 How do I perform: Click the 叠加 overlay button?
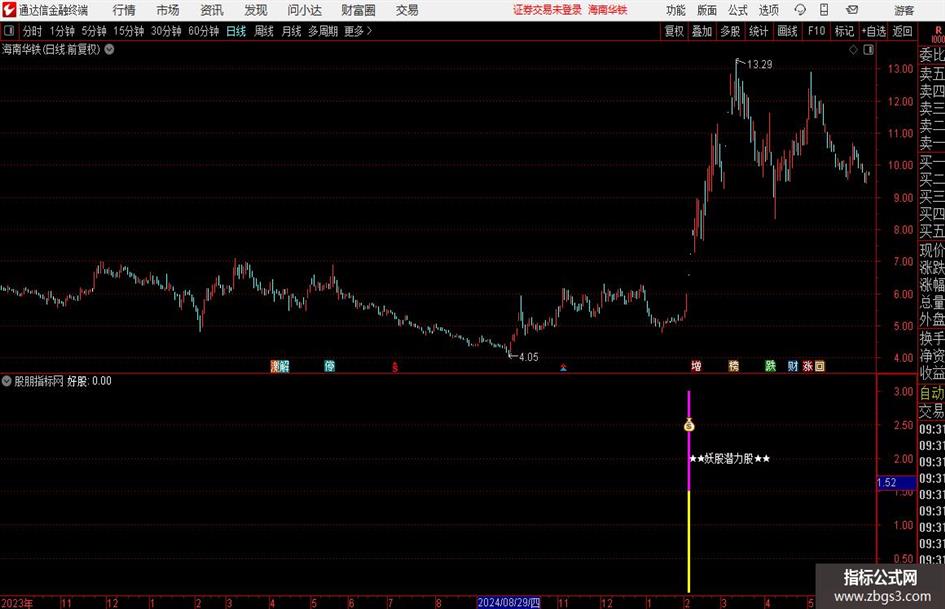[x=702, y=31]
